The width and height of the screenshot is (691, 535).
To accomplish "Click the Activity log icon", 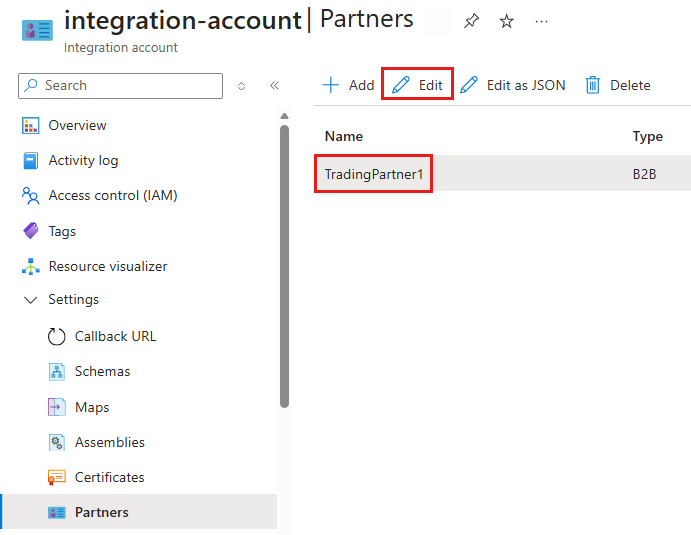I will point(30,161).
